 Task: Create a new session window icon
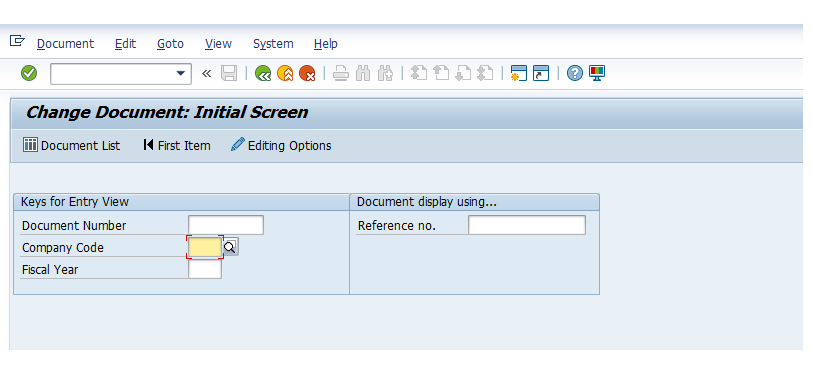tap(518, 73)
